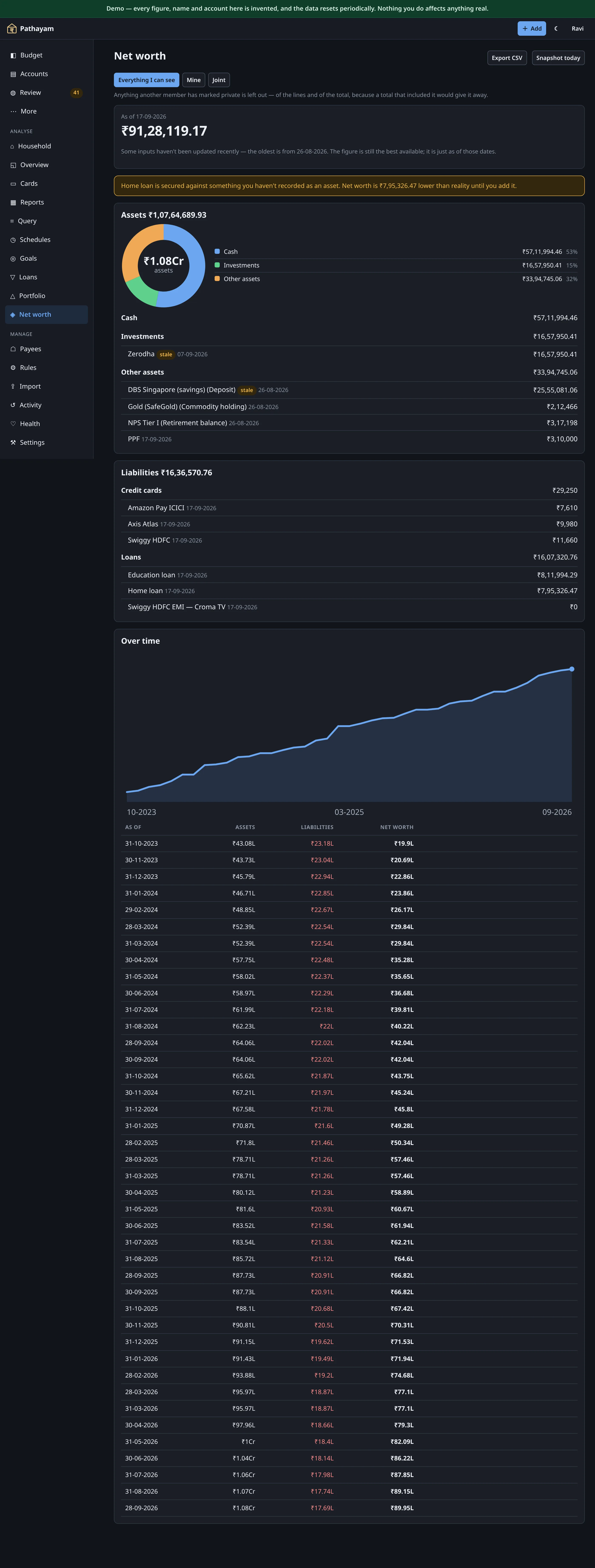Click the Loans group heading in Liabilities
Viewport: 595px width, 1568px height.
pos(131,558)
